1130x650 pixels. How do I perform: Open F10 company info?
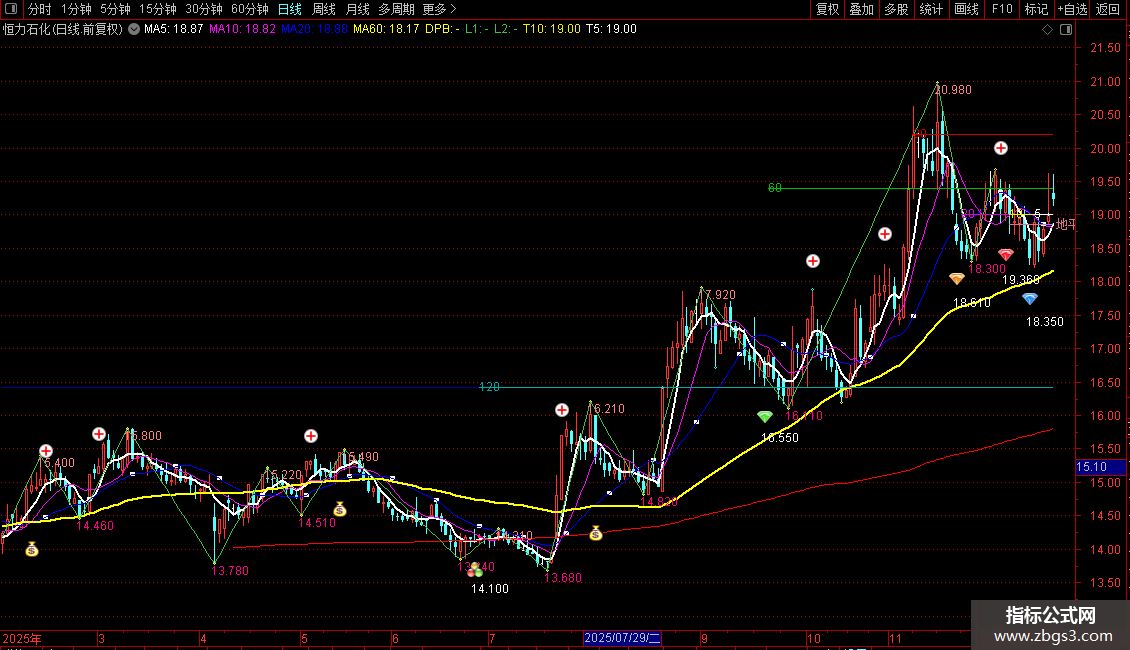tap(1002, 9)
